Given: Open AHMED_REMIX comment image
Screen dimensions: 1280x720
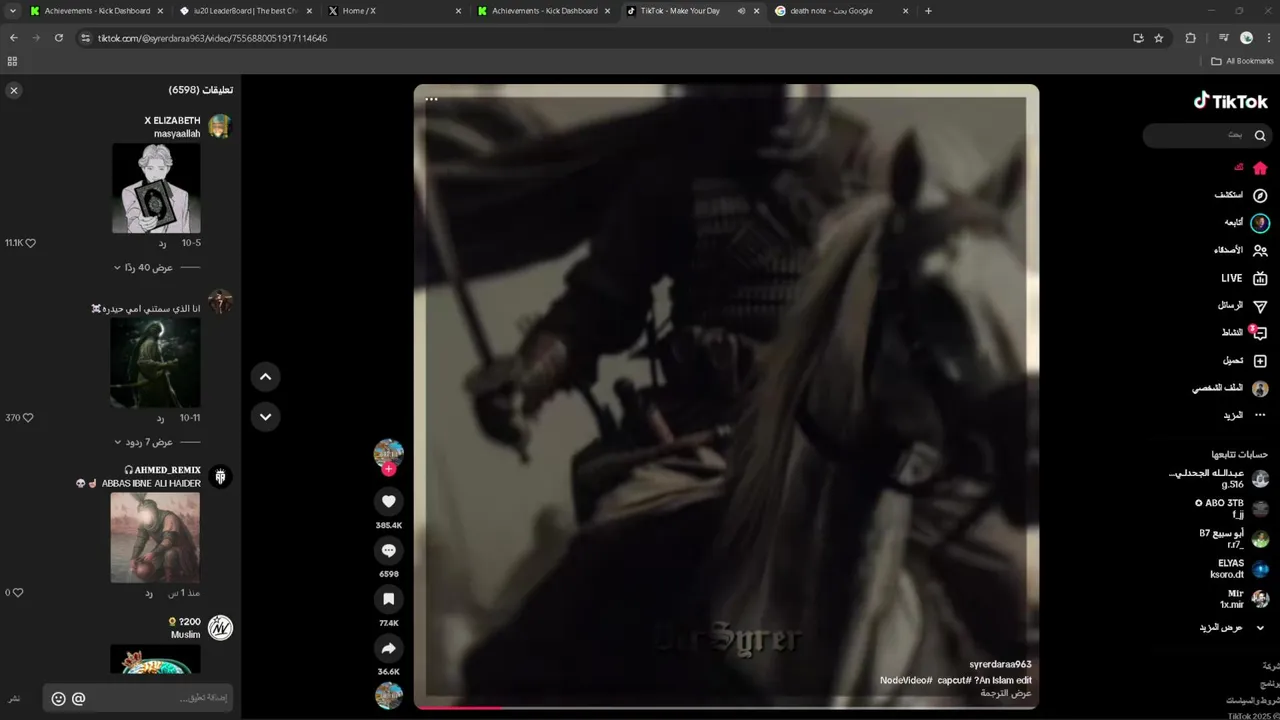Looking at the screenshot, I should 155,537.
